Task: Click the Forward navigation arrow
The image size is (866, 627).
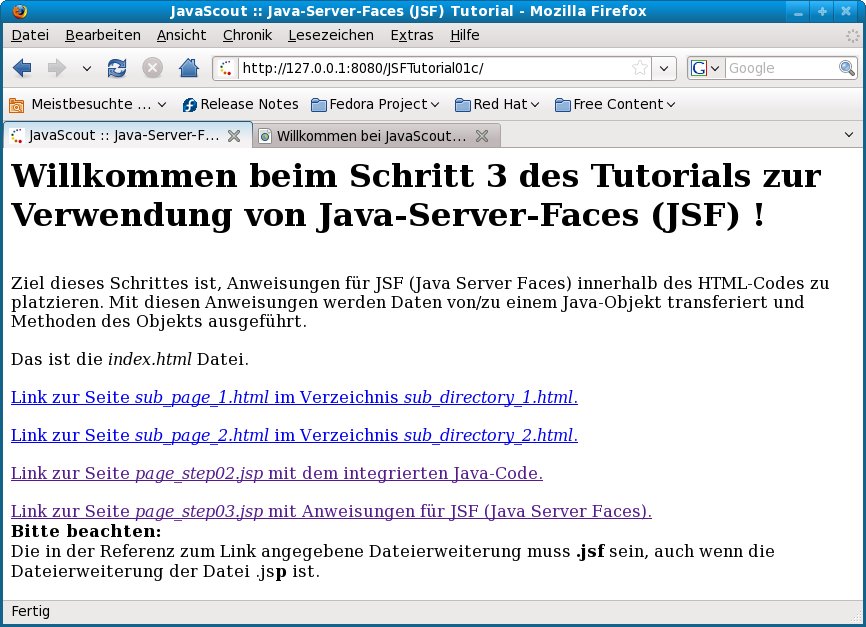Action: 56,68
